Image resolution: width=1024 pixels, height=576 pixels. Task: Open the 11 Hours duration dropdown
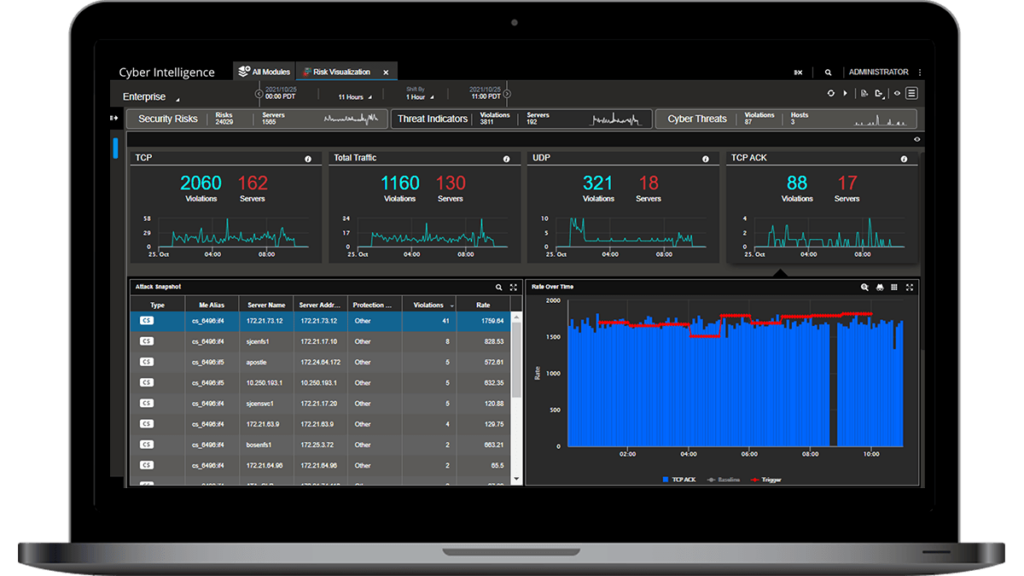355,97
